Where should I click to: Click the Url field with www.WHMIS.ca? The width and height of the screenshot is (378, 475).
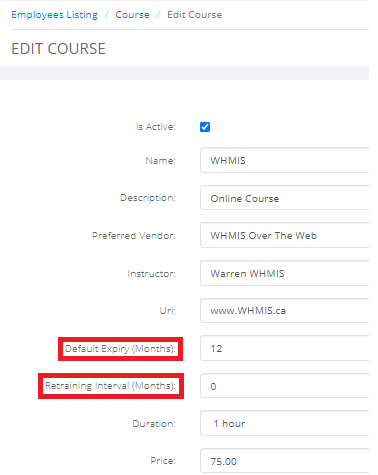(285, 311)
